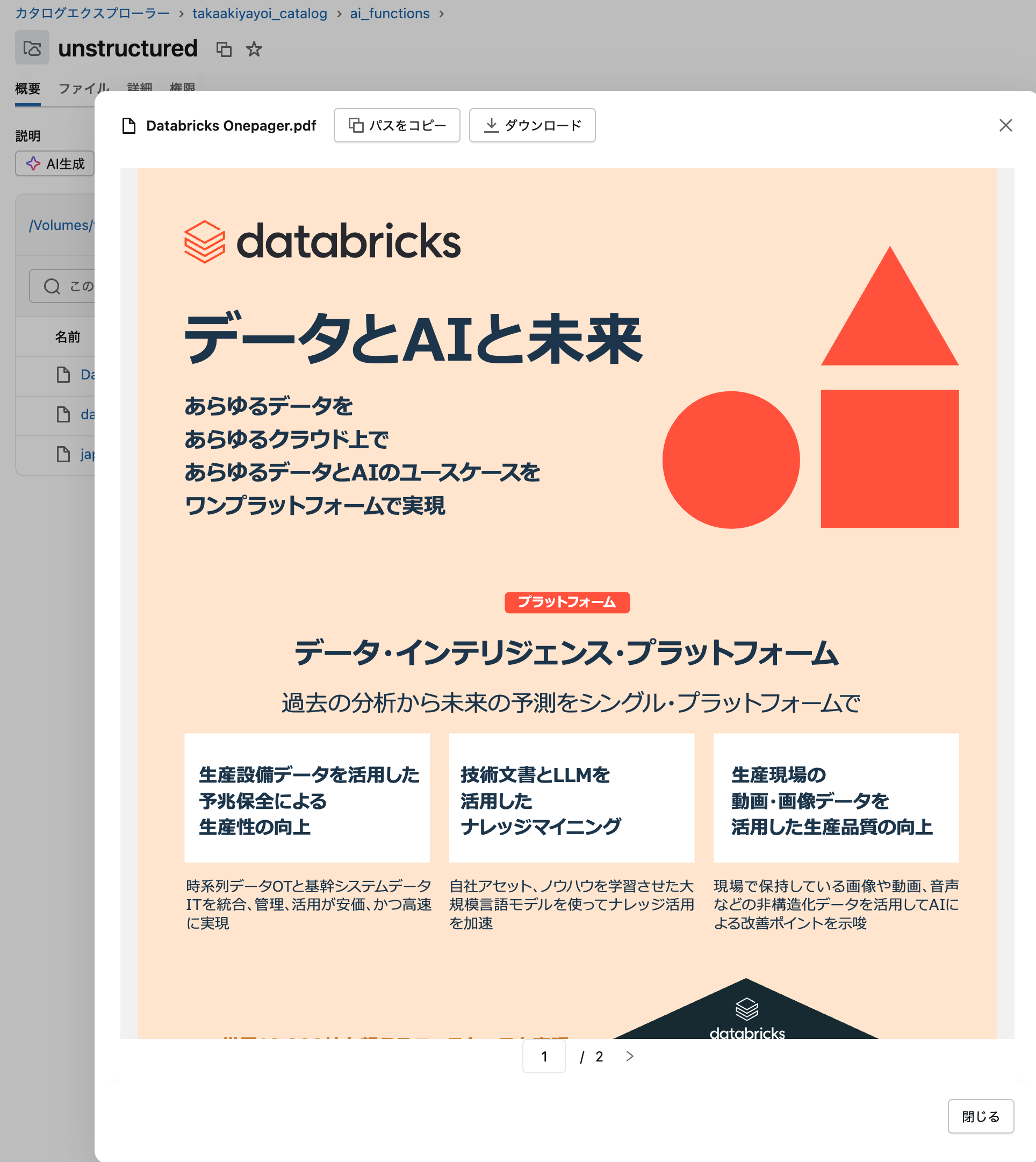Click the copy icon inside パスをコピー
The height and width of the screenshot is (1162, 1036).
coord(357,125)
